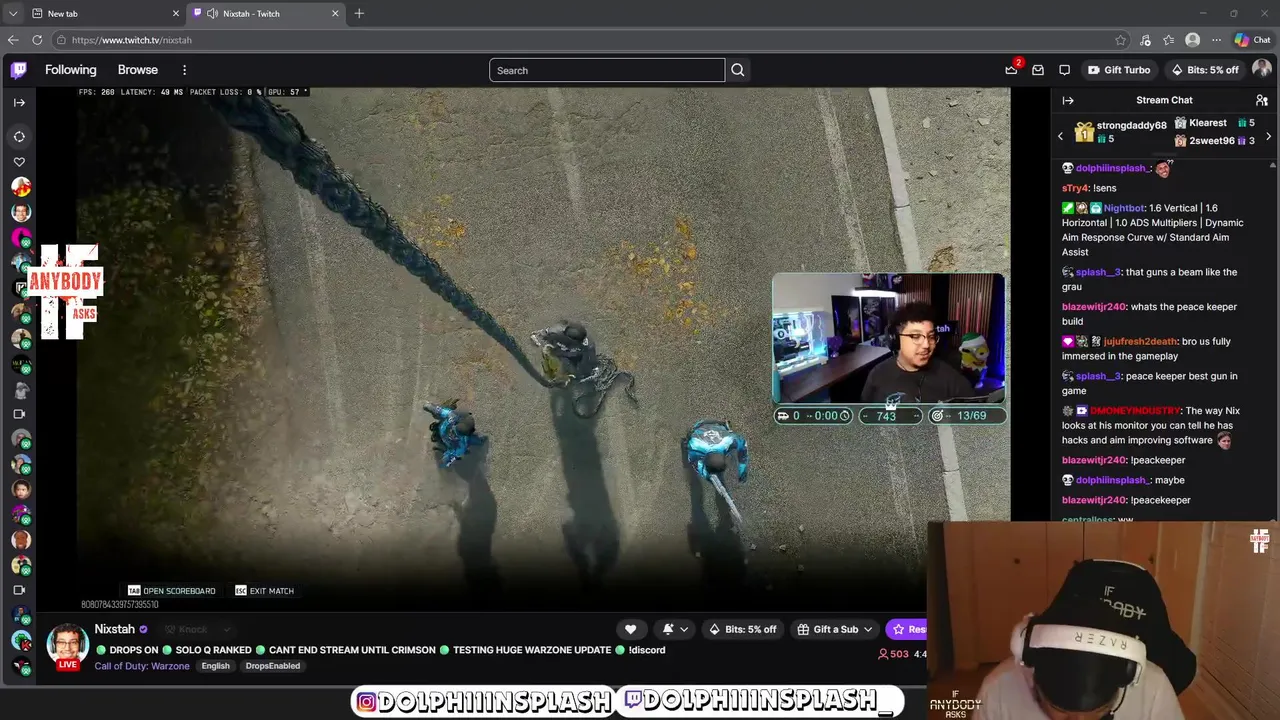Click the Stream Chat header title
1280x720 pixels.
tap(1164, 100)
